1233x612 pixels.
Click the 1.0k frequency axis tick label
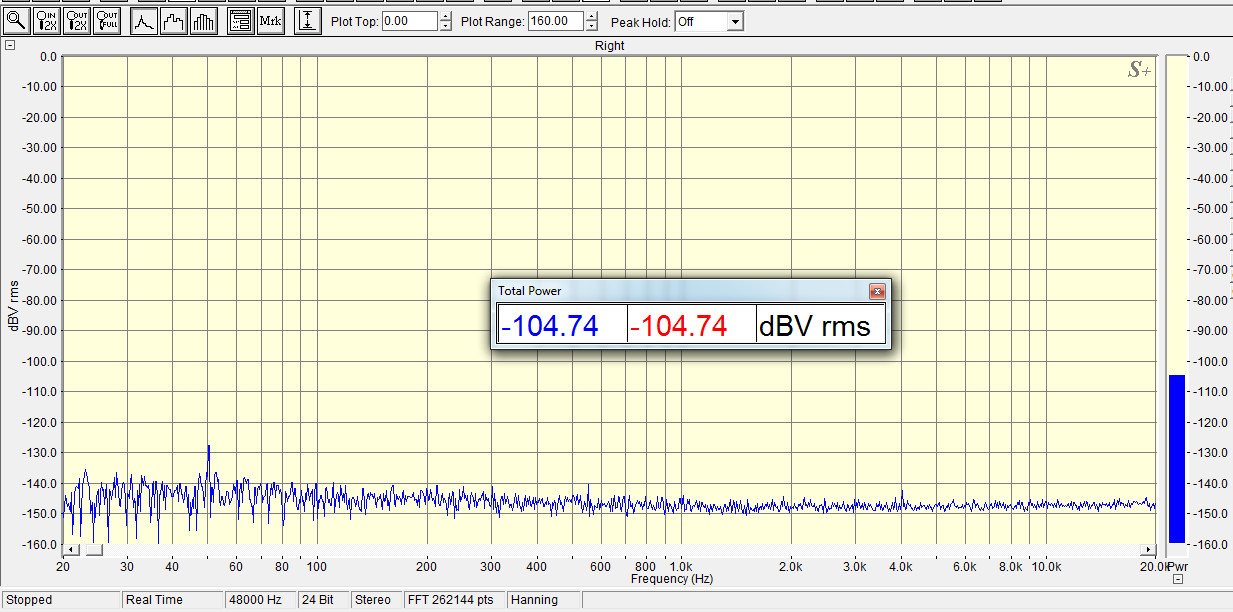[680, 567]
